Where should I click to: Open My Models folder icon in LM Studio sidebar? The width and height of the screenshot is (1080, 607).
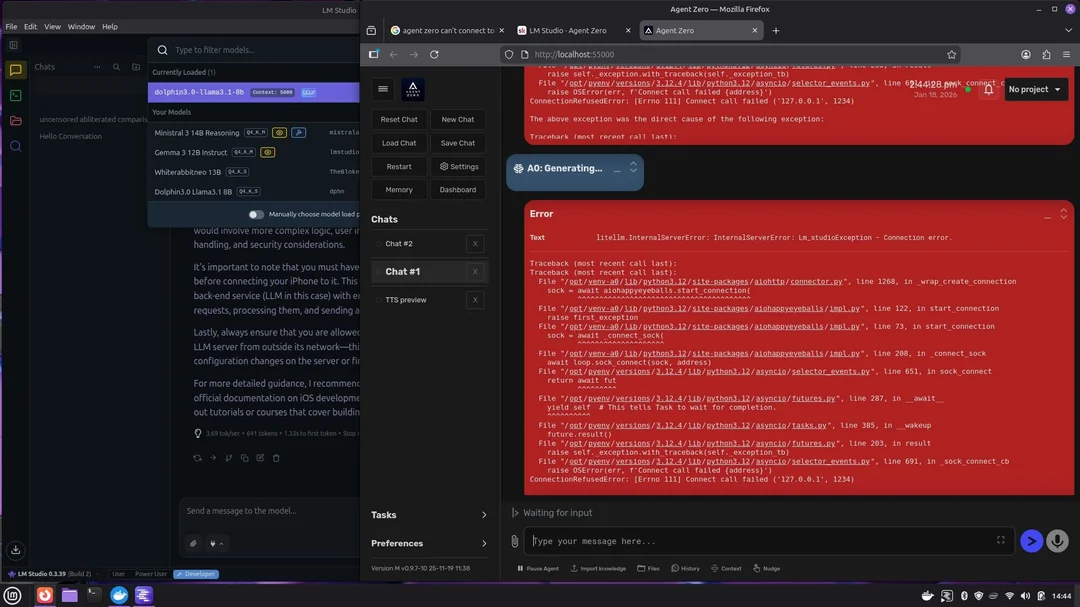pos(15,121)
